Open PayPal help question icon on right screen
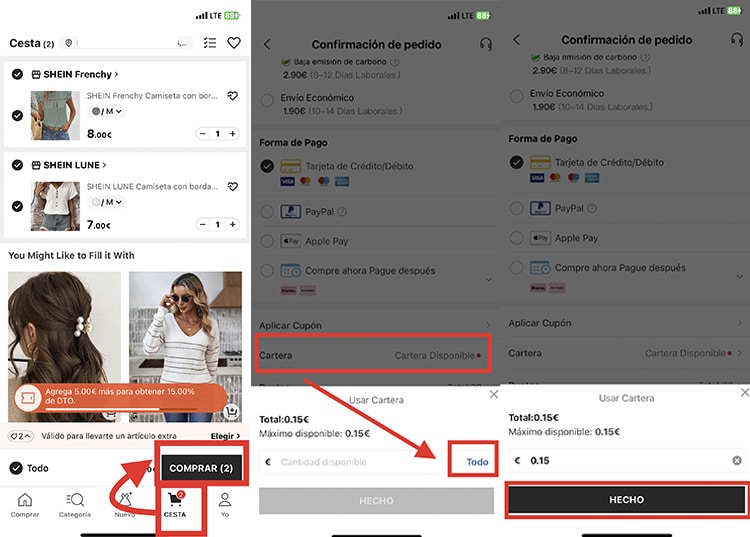The width and height of the screenshot is (750, 537). [592, 208]
